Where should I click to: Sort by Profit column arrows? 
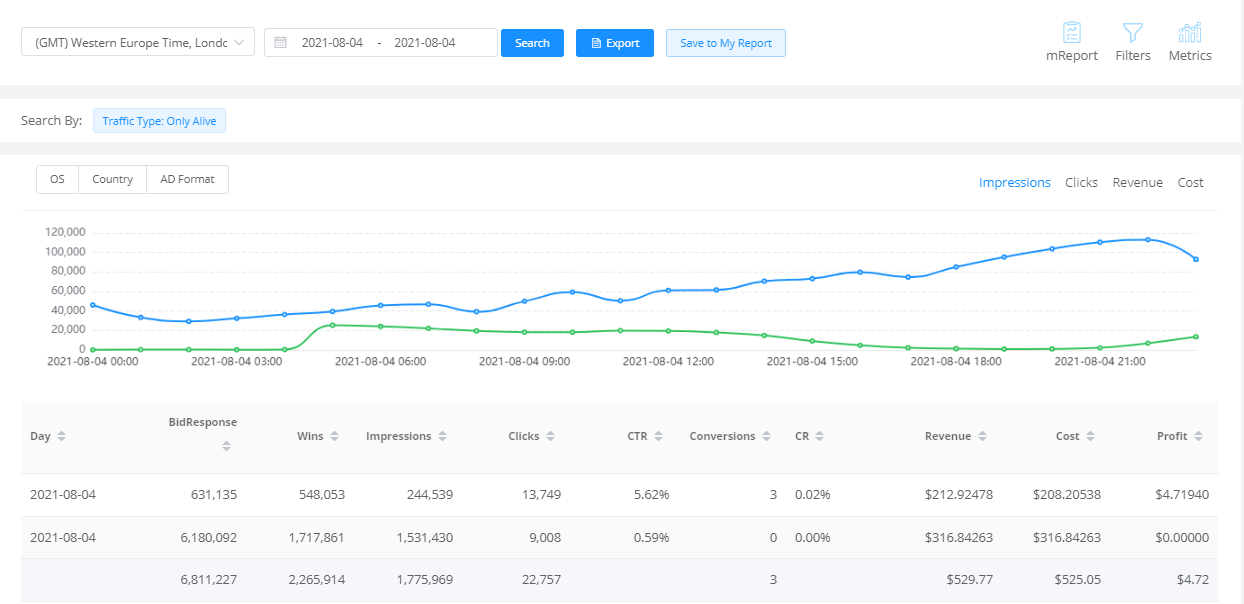point(1198,437)
